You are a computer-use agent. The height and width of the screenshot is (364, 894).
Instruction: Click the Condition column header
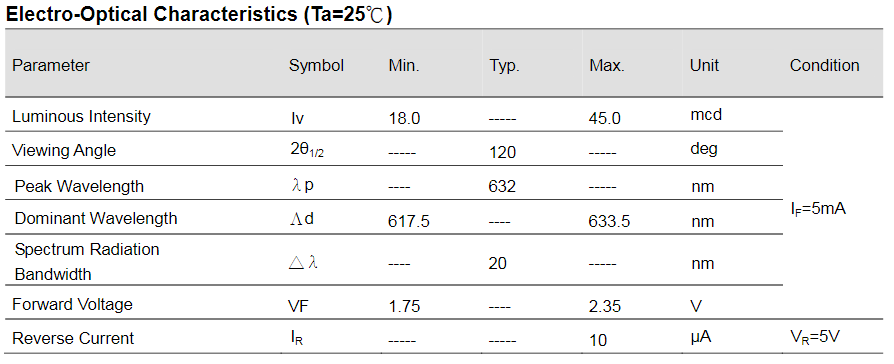824,66
